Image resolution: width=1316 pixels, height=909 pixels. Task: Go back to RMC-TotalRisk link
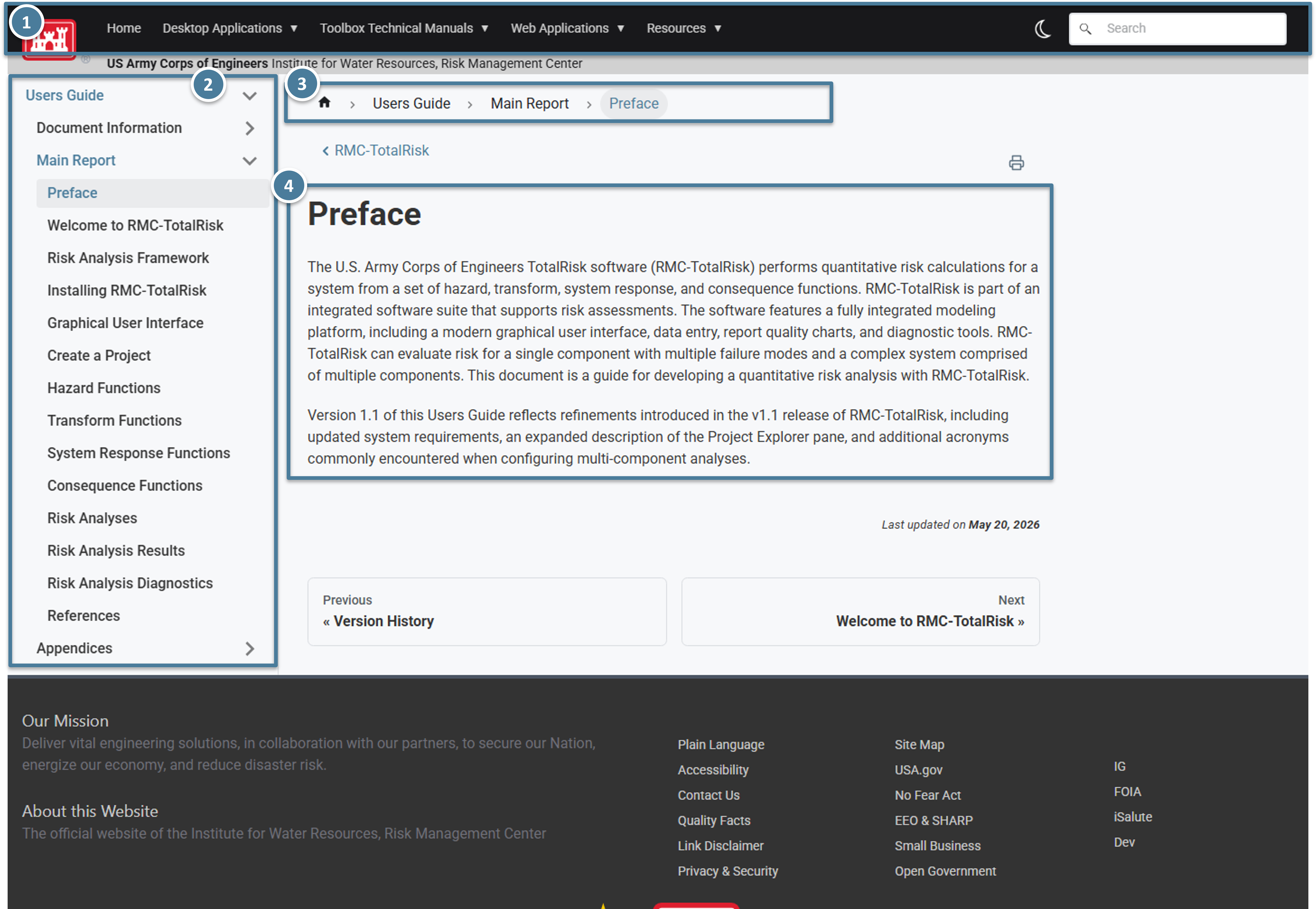point(376,150)
